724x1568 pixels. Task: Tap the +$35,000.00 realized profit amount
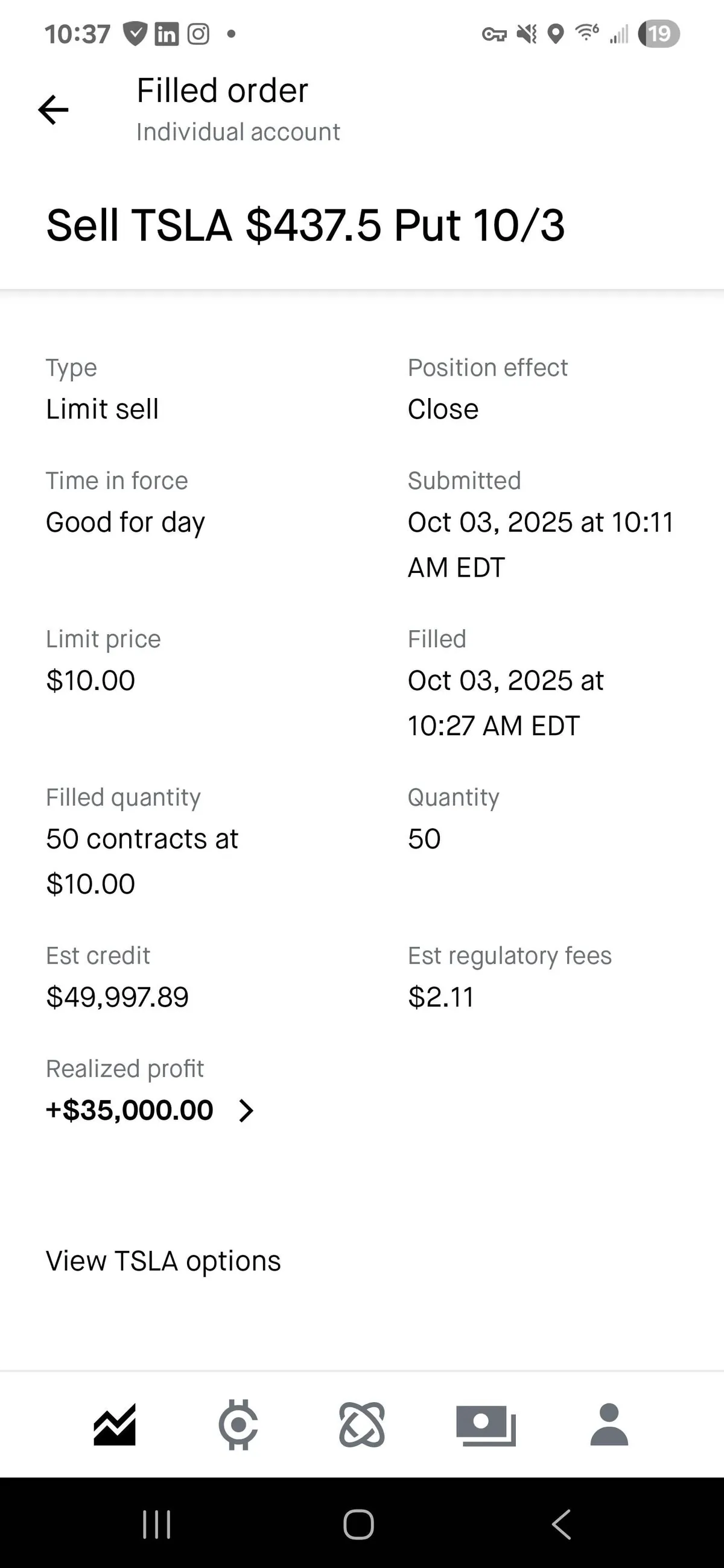(130, 1110)
